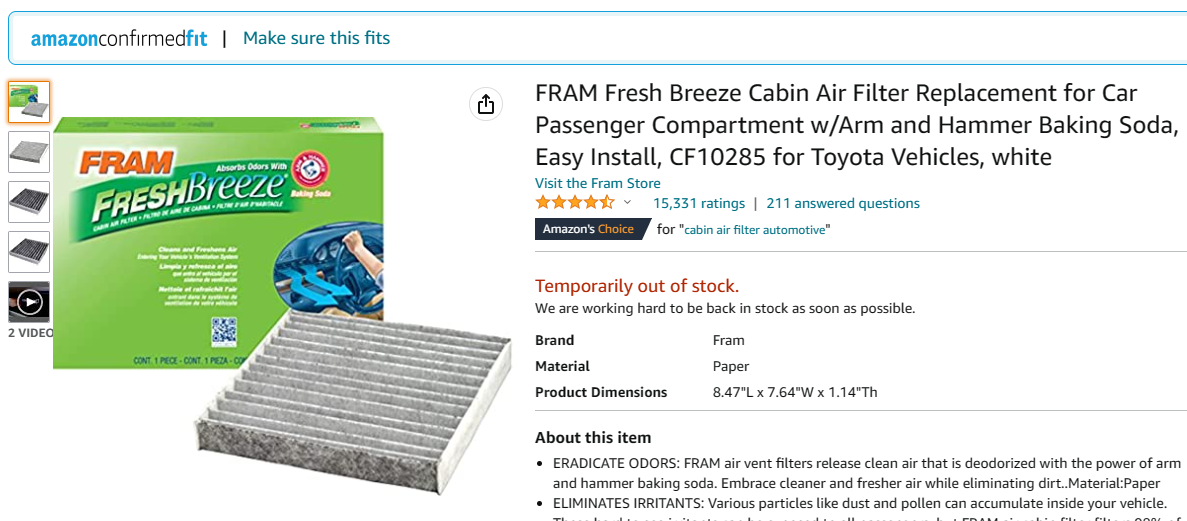This screenshot has height=521, width=1187.
Task: Click the "Temporarily out of stock" message
Action: tap(637, 286)
